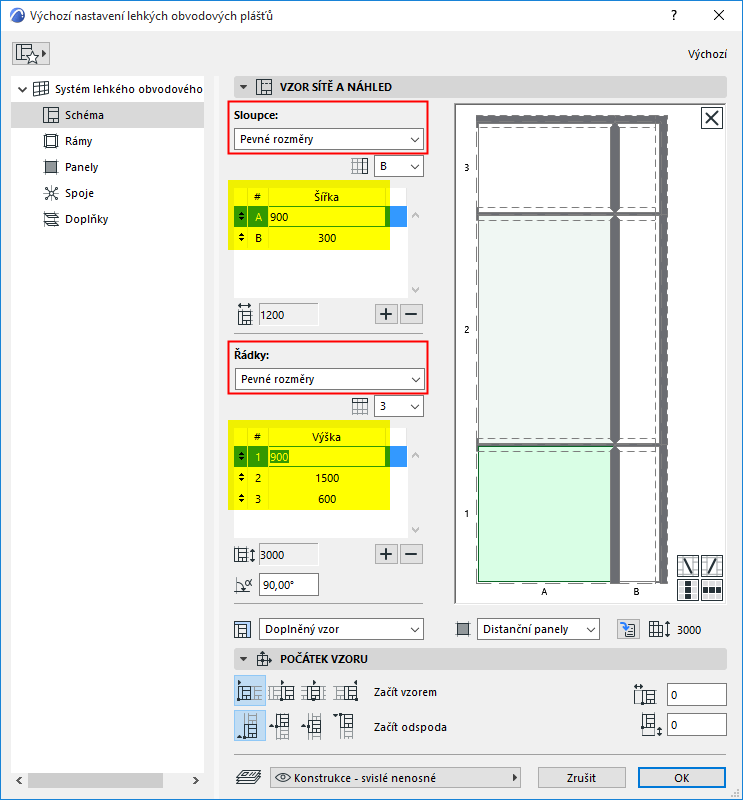Screen dimensions: 743x800
Task: Click the vertical offset field in POČÁTEK VZORU
Action: point(697,725)
